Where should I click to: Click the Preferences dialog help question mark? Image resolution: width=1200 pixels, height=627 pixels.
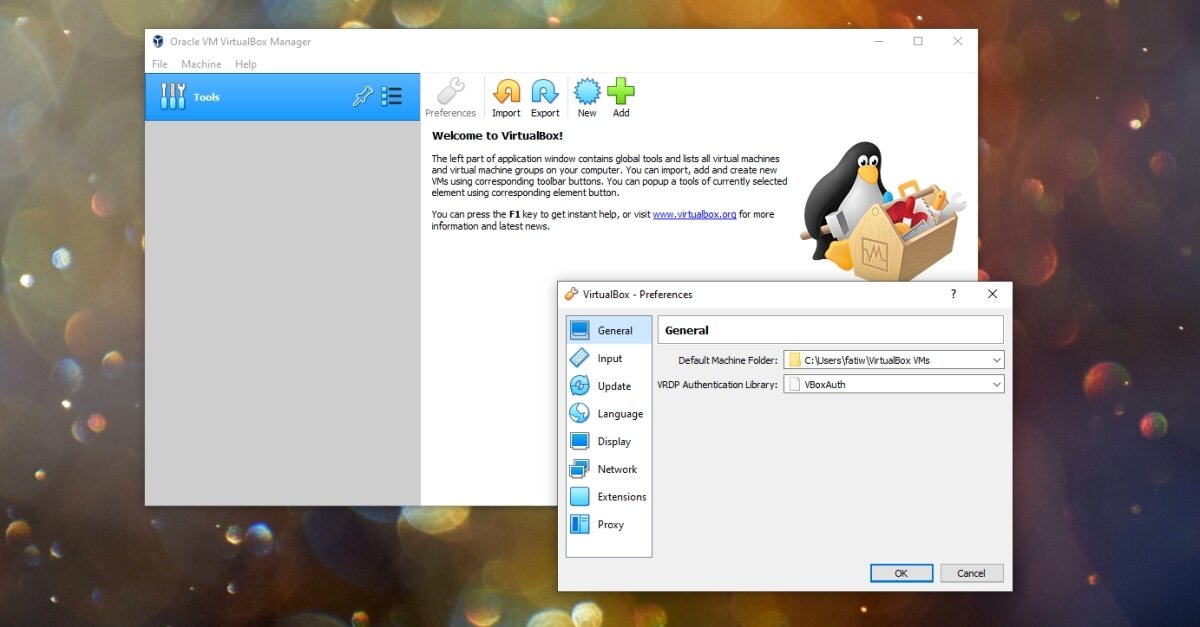(x=953, y=294)
